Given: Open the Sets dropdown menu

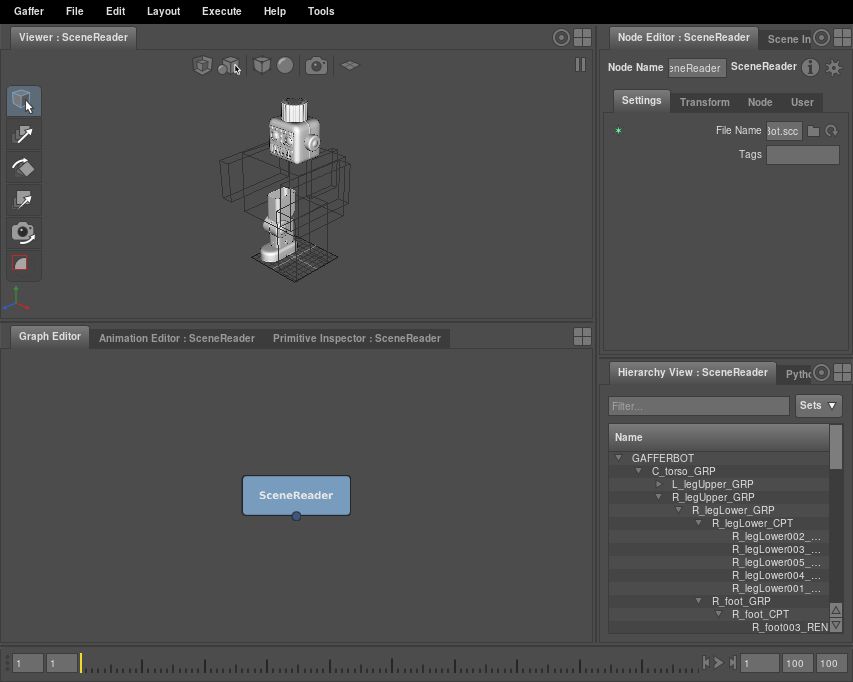Looking at the screenshot, I should [818, 406].
